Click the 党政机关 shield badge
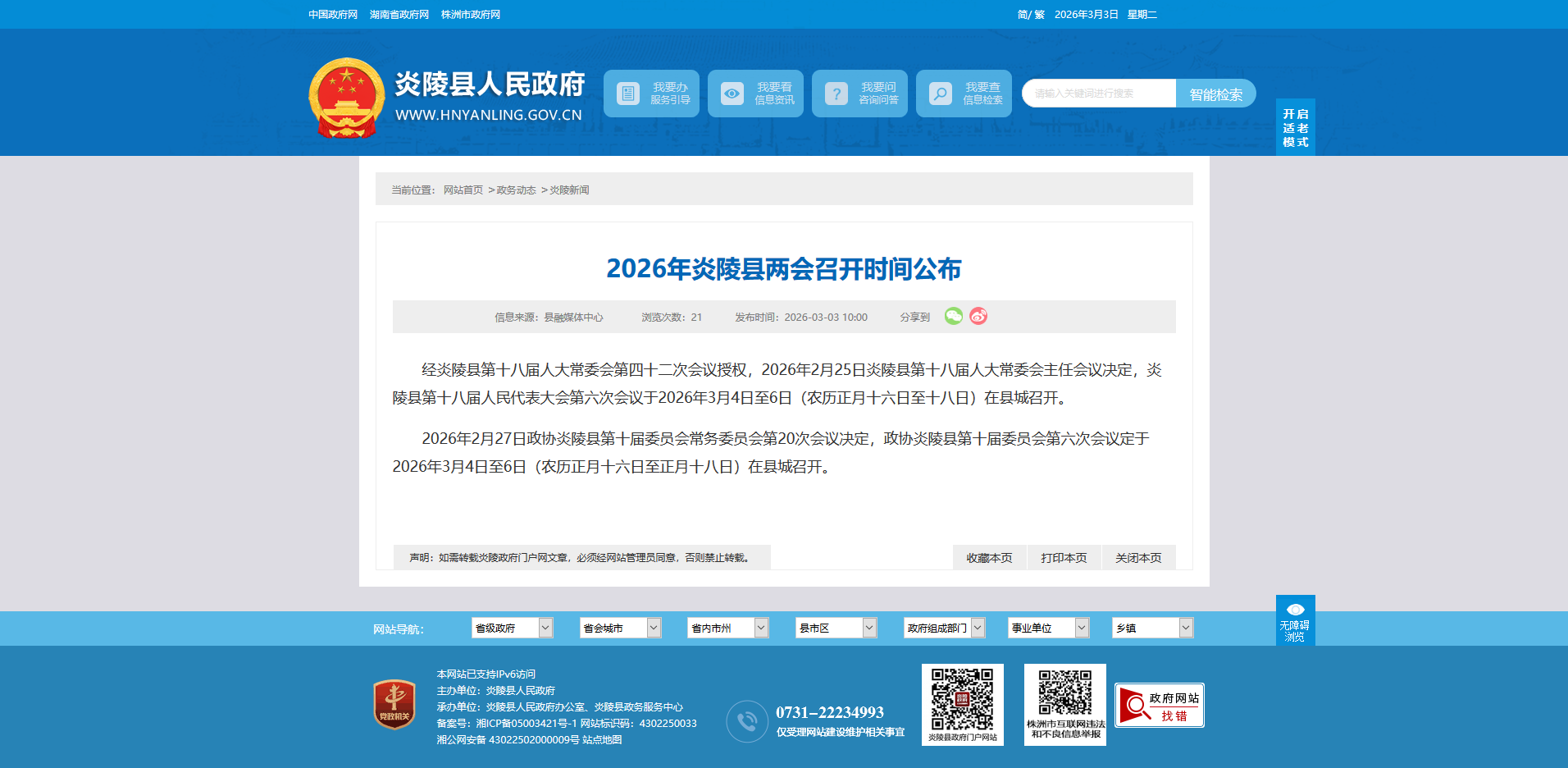1568x768 pixels. [394, 704]
